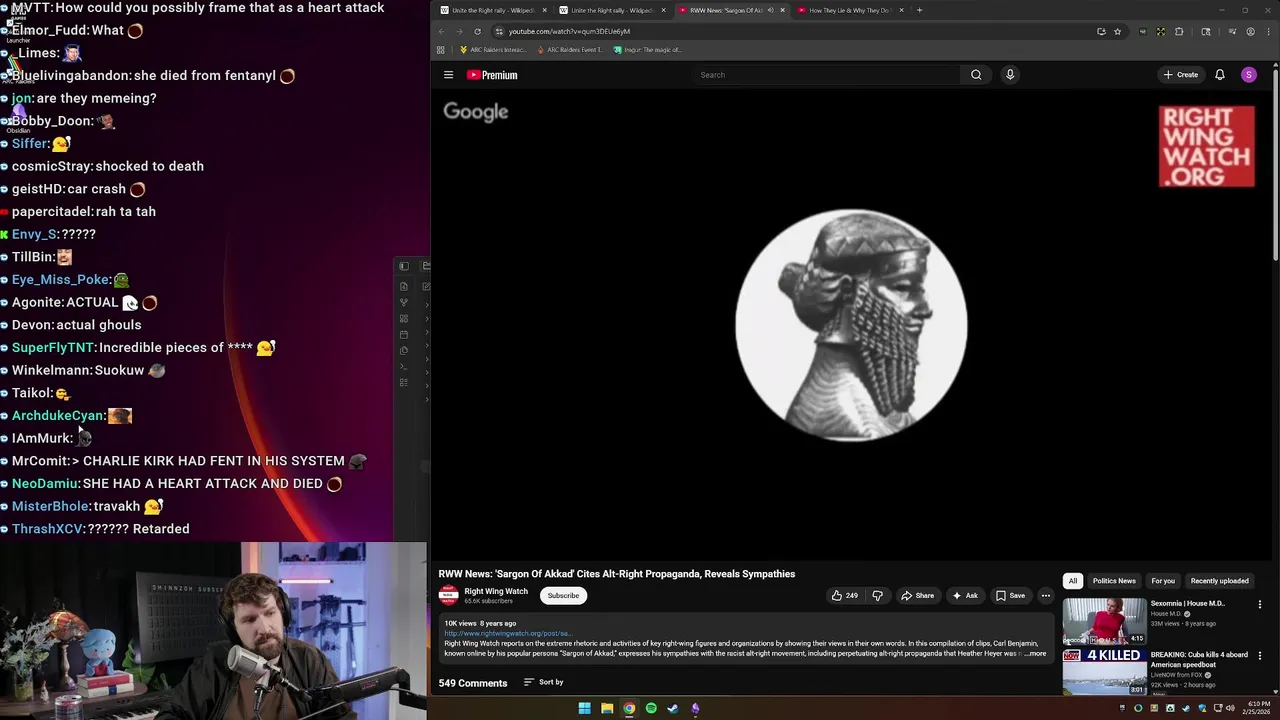The height and width of the screenshot is (720, 1280).
Task: Click the Share button
Action: (917, 596)
